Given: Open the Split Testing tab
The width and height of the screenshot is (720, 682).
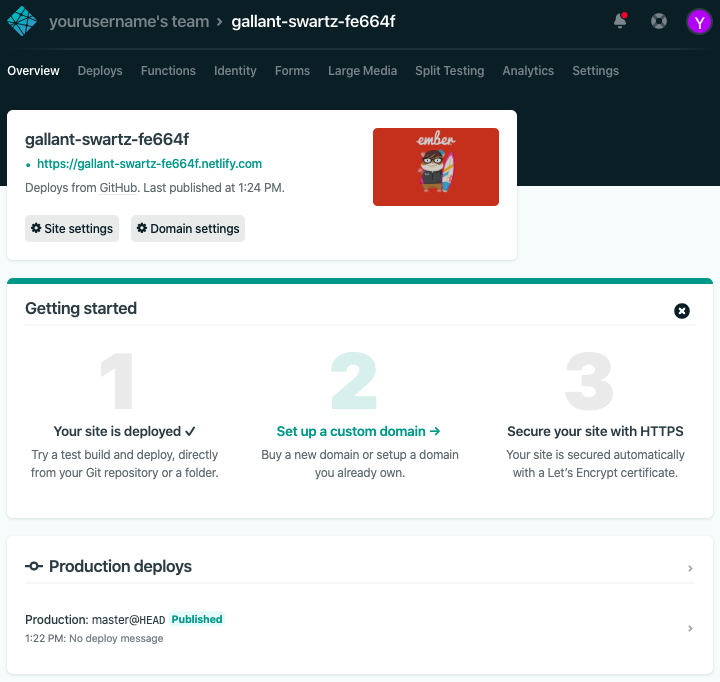Looking at the screenshot, I should (449, 71).
